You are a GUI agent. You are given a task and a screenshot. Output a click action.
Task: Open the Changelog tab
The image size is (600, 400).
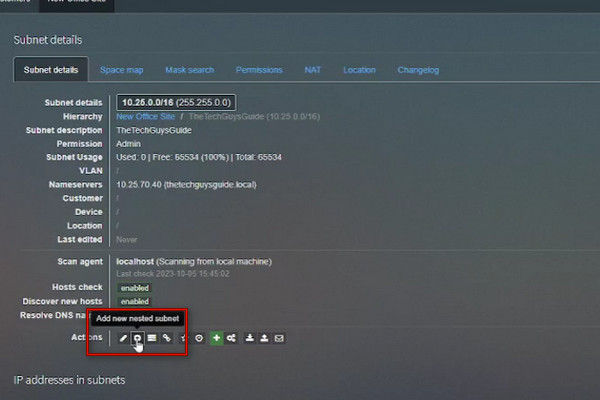(418, 70)
